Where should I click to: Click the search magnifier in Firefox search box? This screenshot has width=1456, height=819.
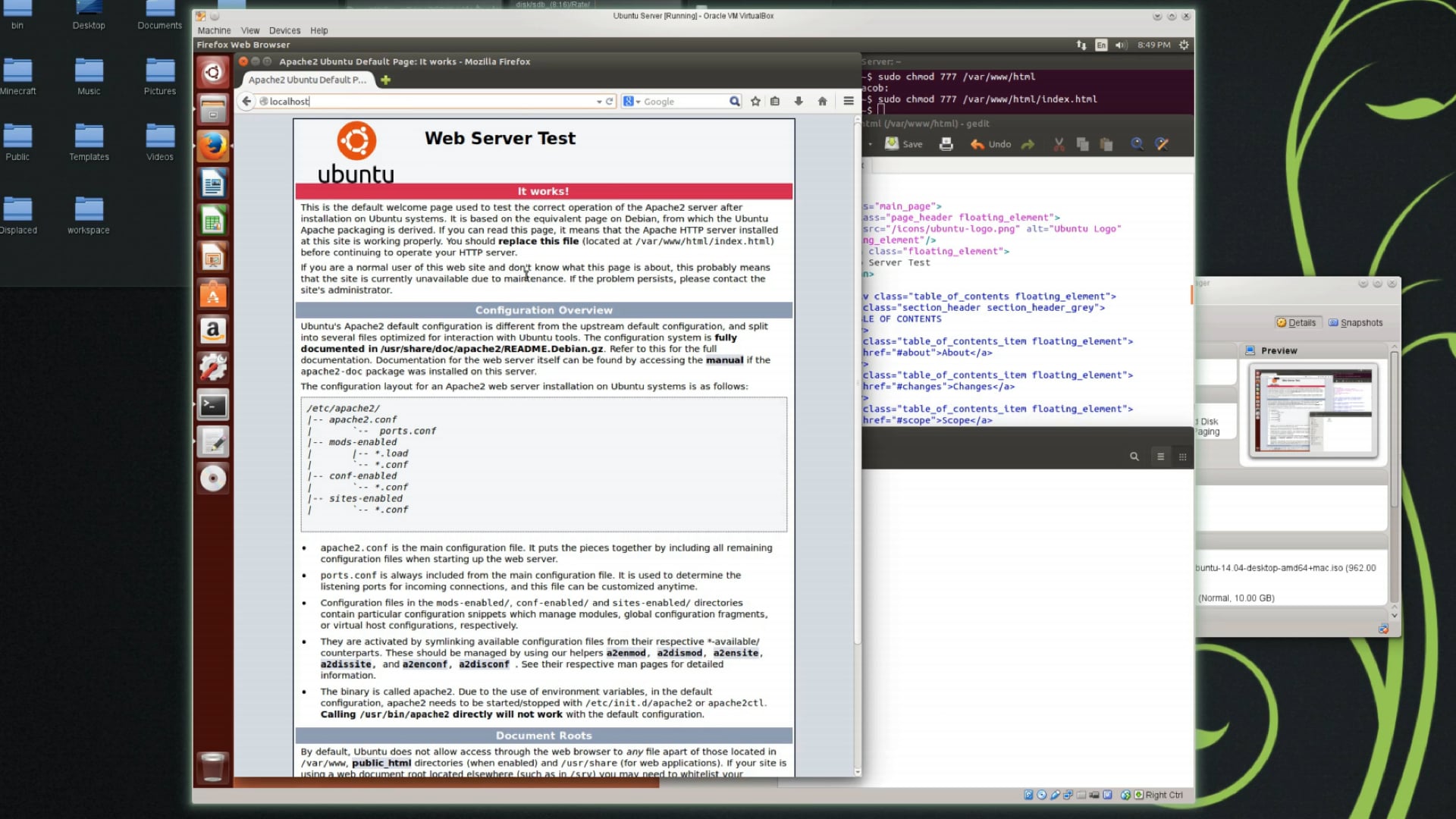click(734, 101)
